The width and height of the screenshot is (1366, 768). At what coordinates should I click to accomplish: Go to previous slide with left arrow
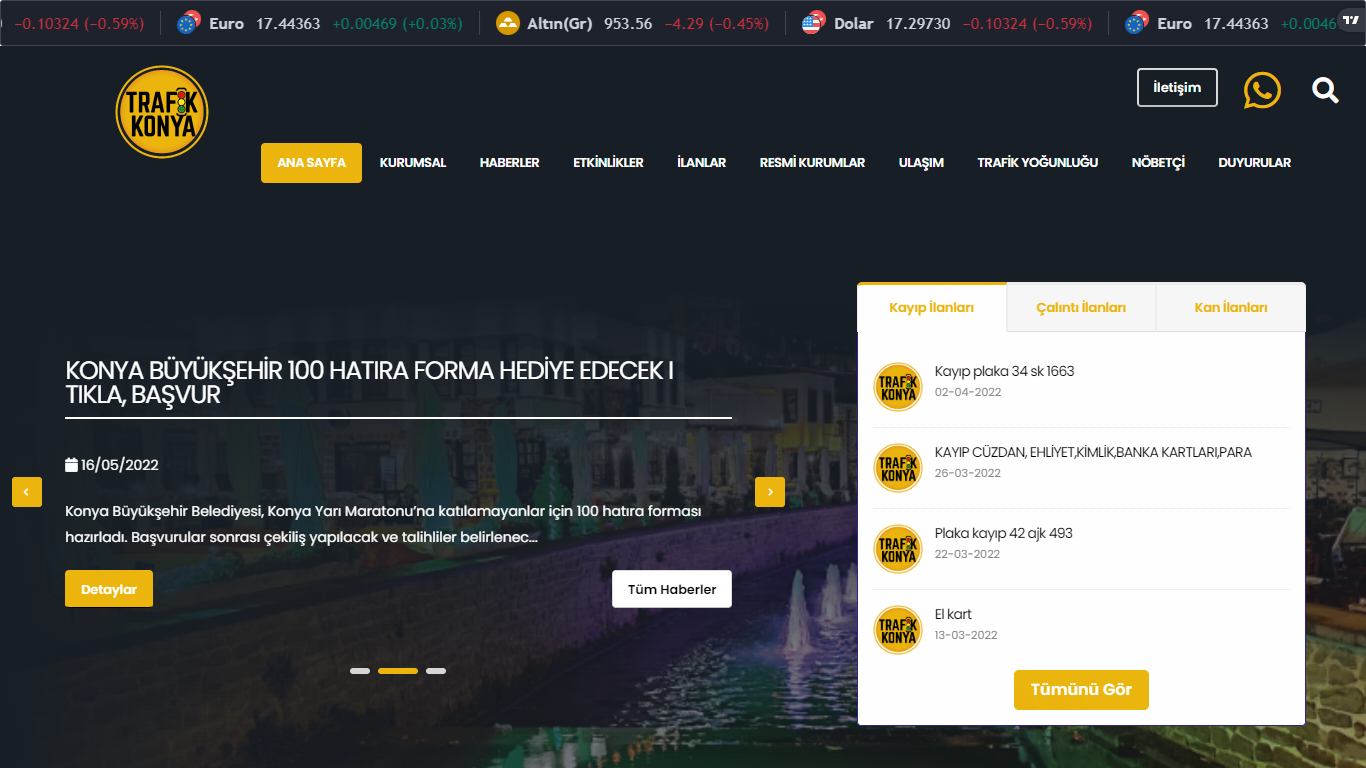(x=27, y=492)
